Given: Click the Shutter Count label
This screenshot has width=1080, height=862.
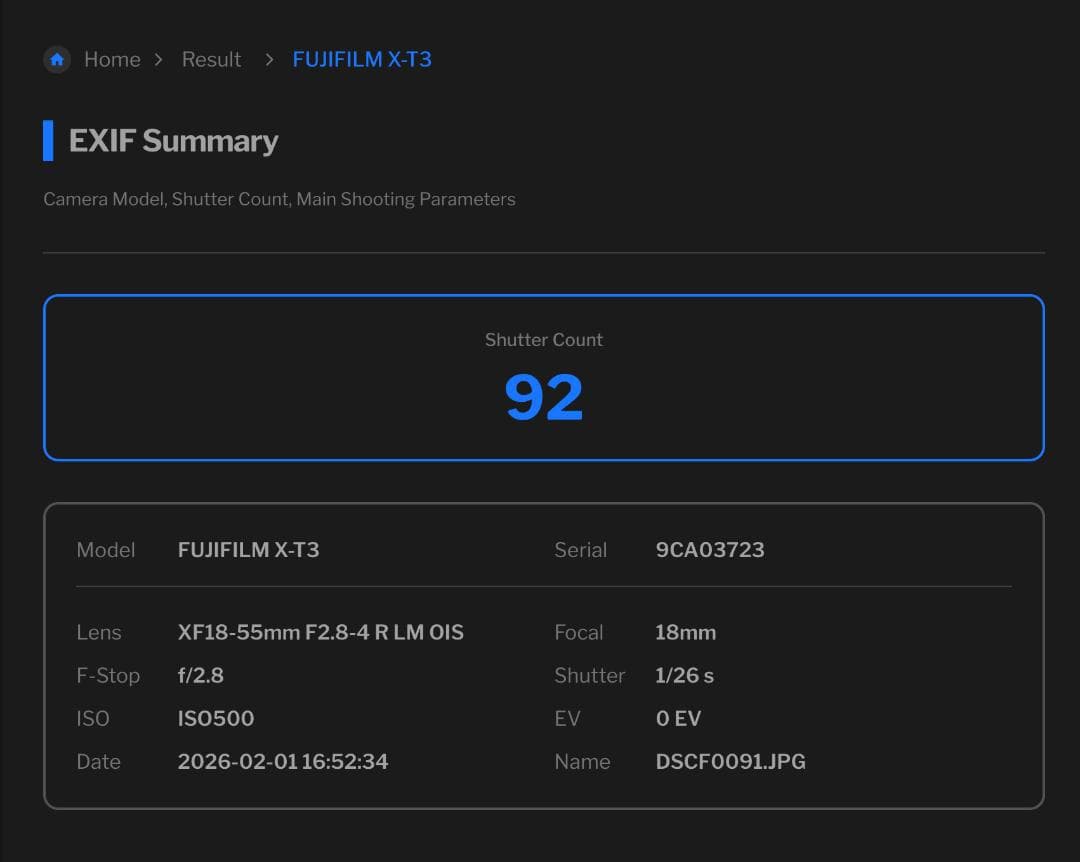Looking at the screenshot, I should [x=543, y=340].
